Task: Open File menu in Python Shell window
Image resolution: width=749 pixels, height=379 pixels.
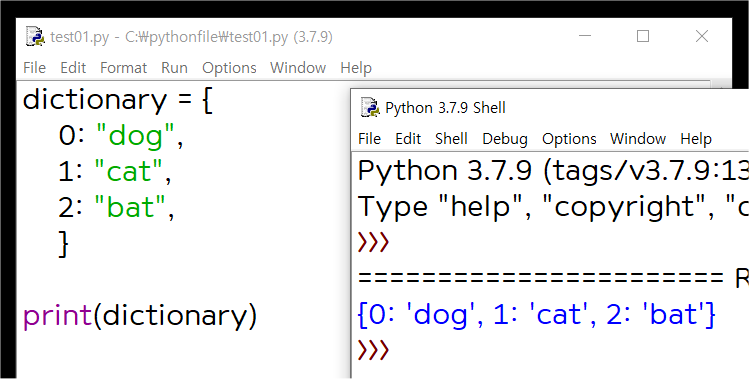Action: pos(369,139)
